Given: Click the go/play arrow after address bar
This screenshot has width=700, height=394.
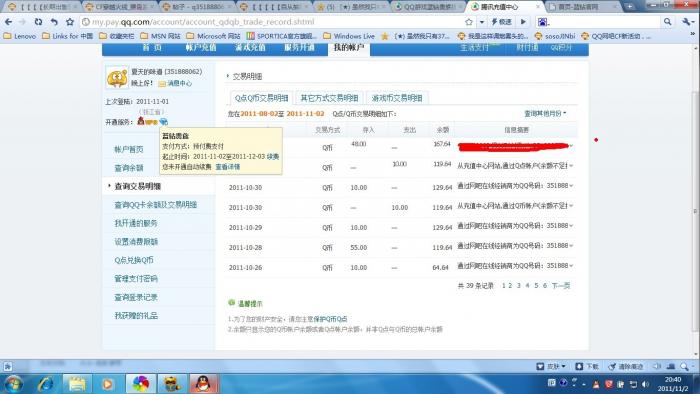Looking at the screenshot, I should (x=523, y=21).
